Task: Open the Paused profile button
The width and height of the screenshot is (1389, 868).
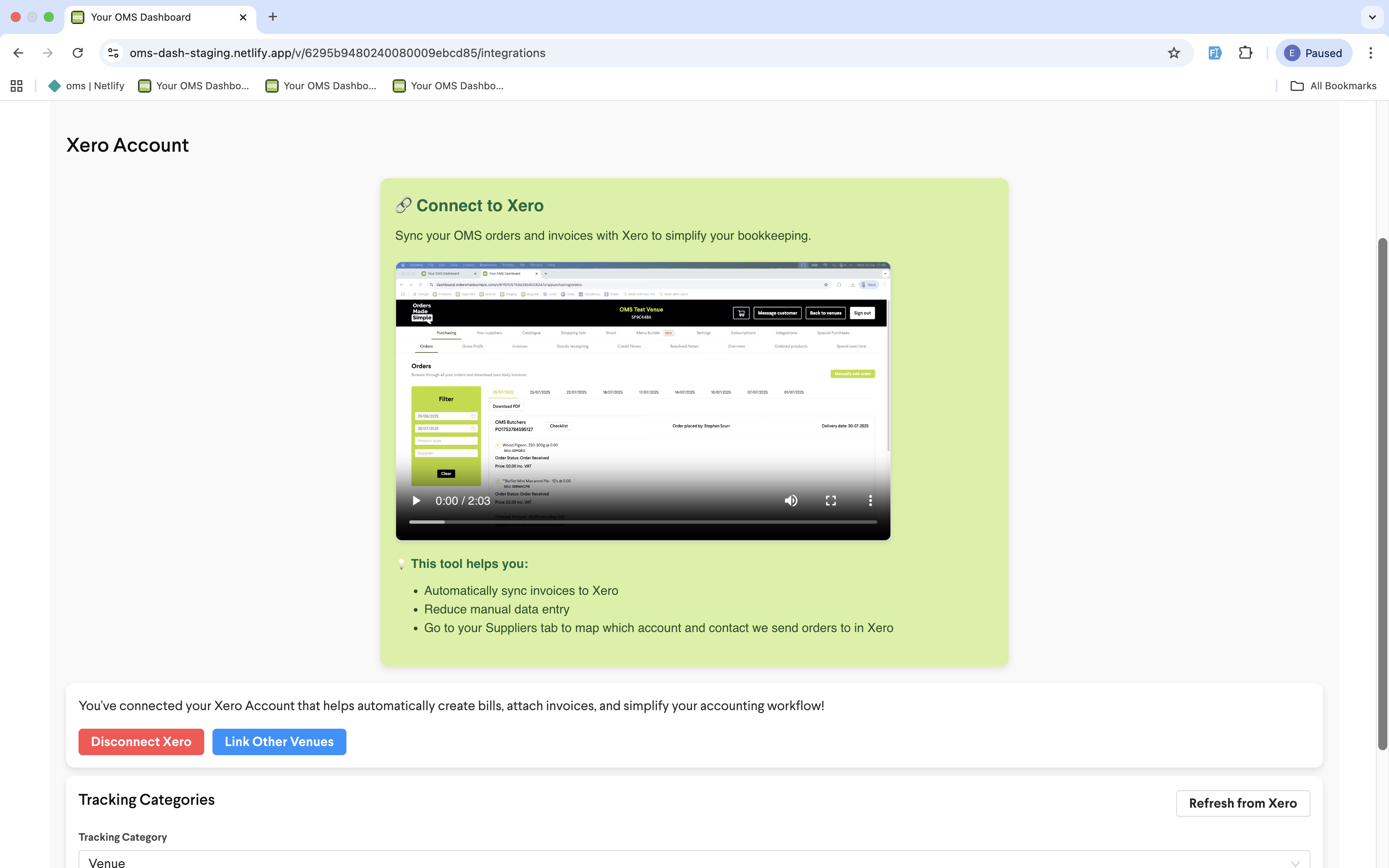Action: click(1313, 53)
